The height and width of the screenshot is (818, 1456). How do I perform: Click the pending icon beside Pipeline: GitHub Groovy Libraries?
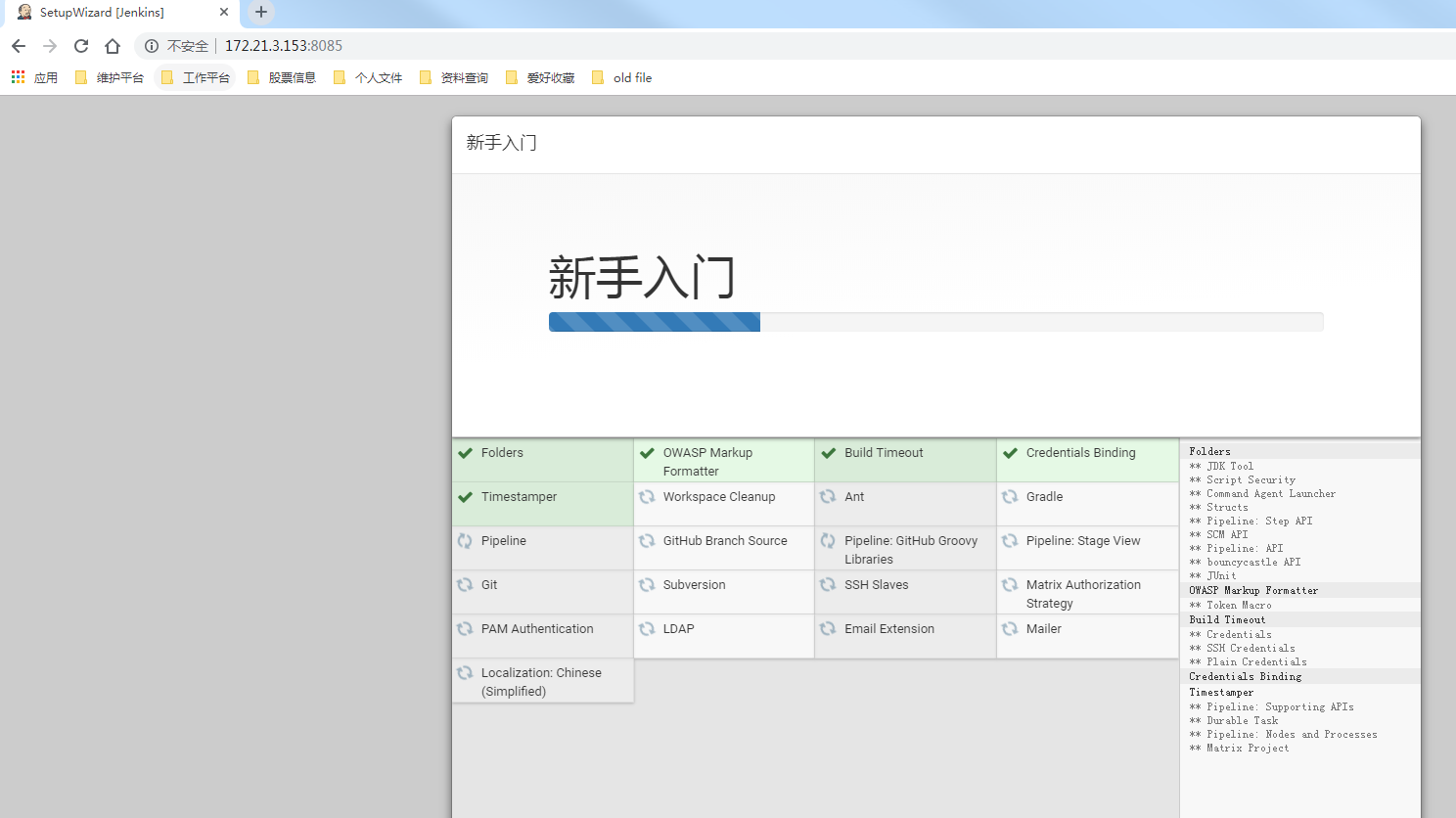[x=829, y=541]
